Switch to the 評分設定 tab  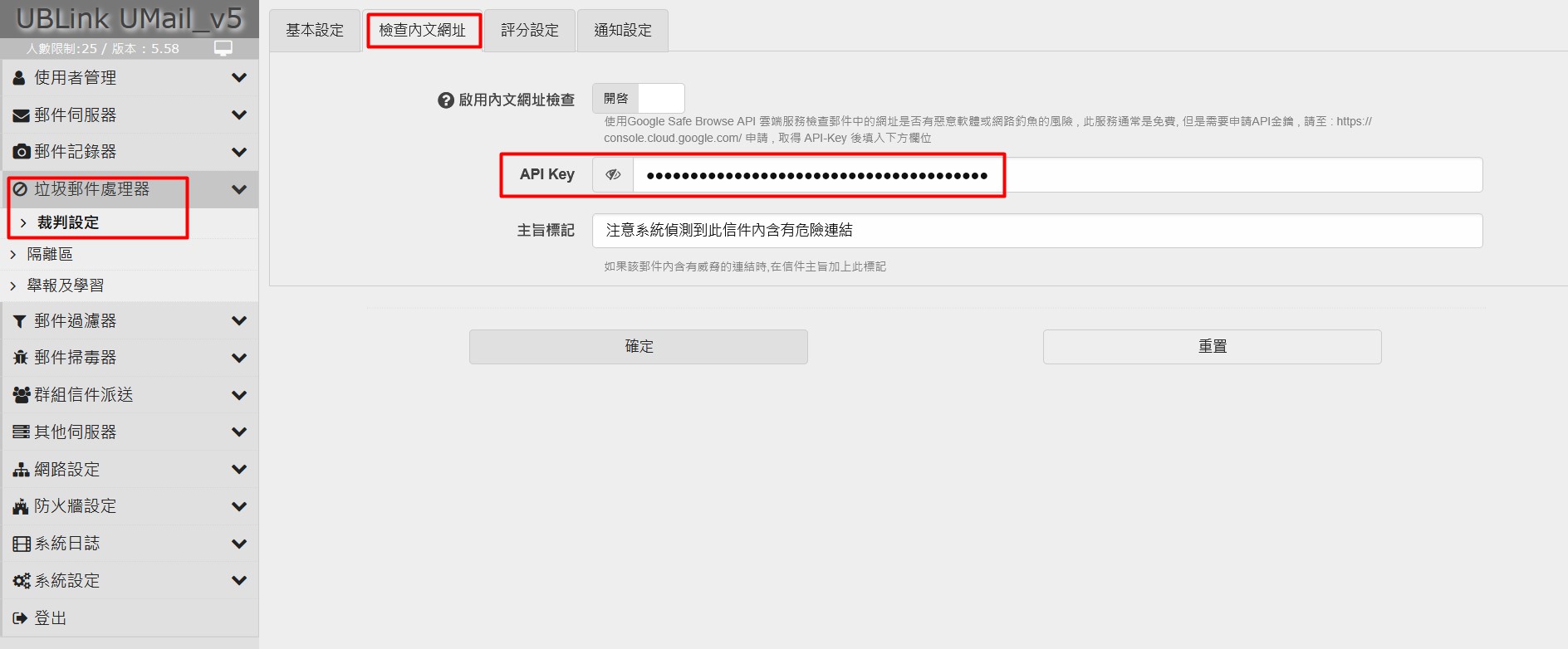[530, 31]
